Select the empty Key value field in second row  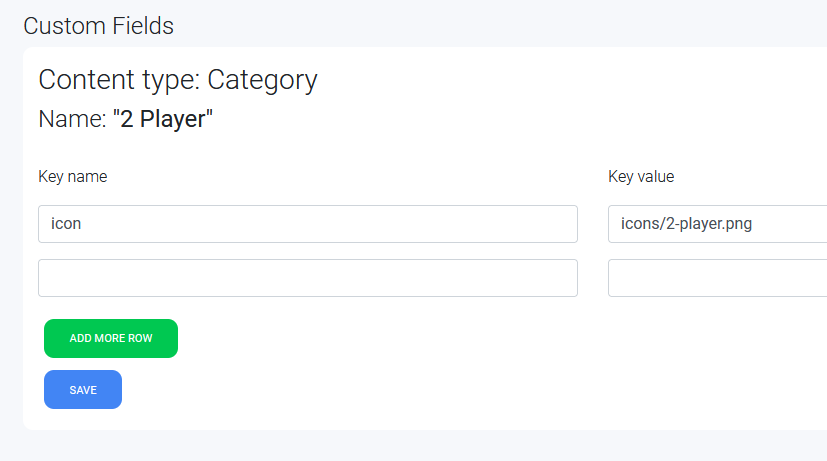[717, 278]
